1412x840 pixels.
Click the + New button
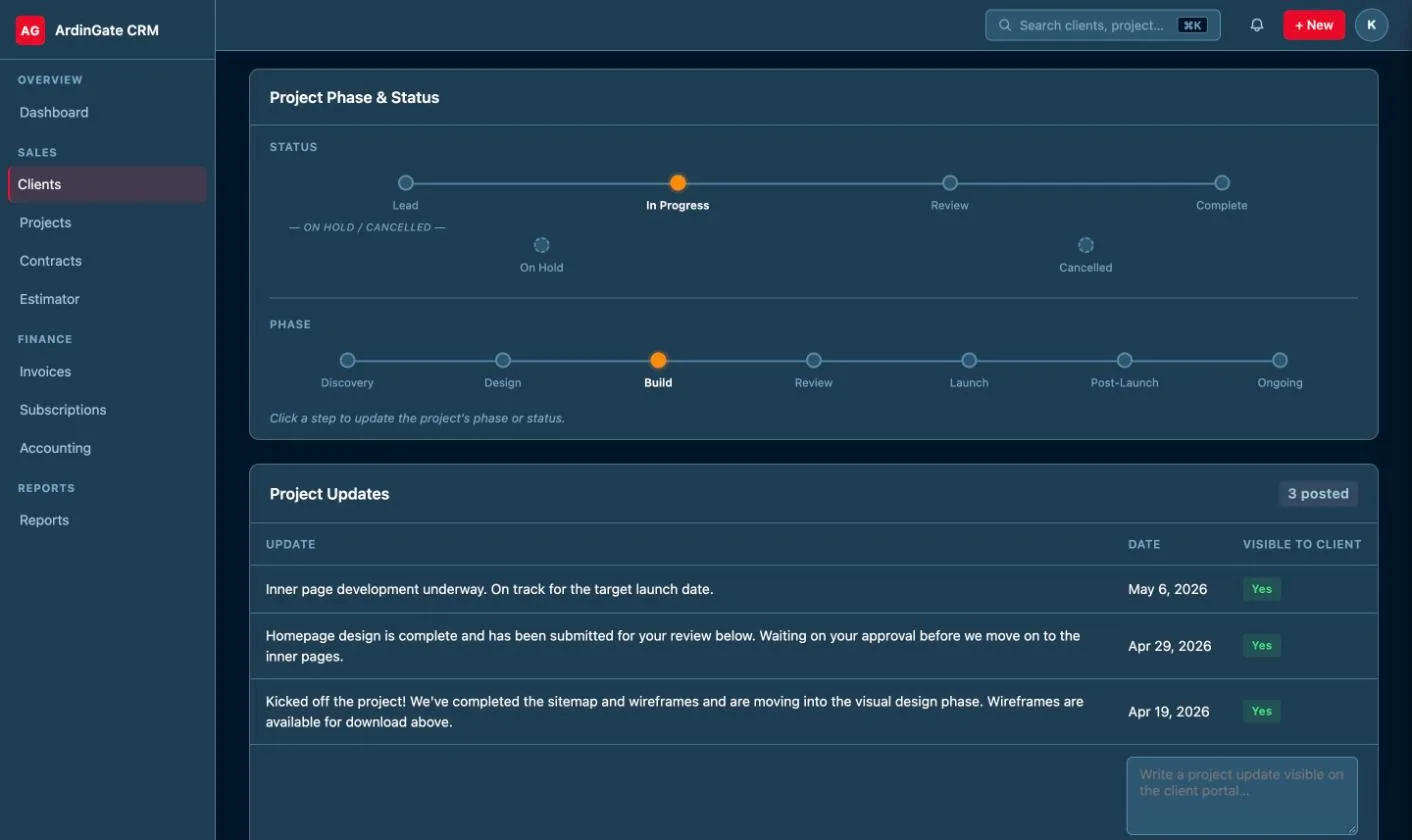(1314, 25)
